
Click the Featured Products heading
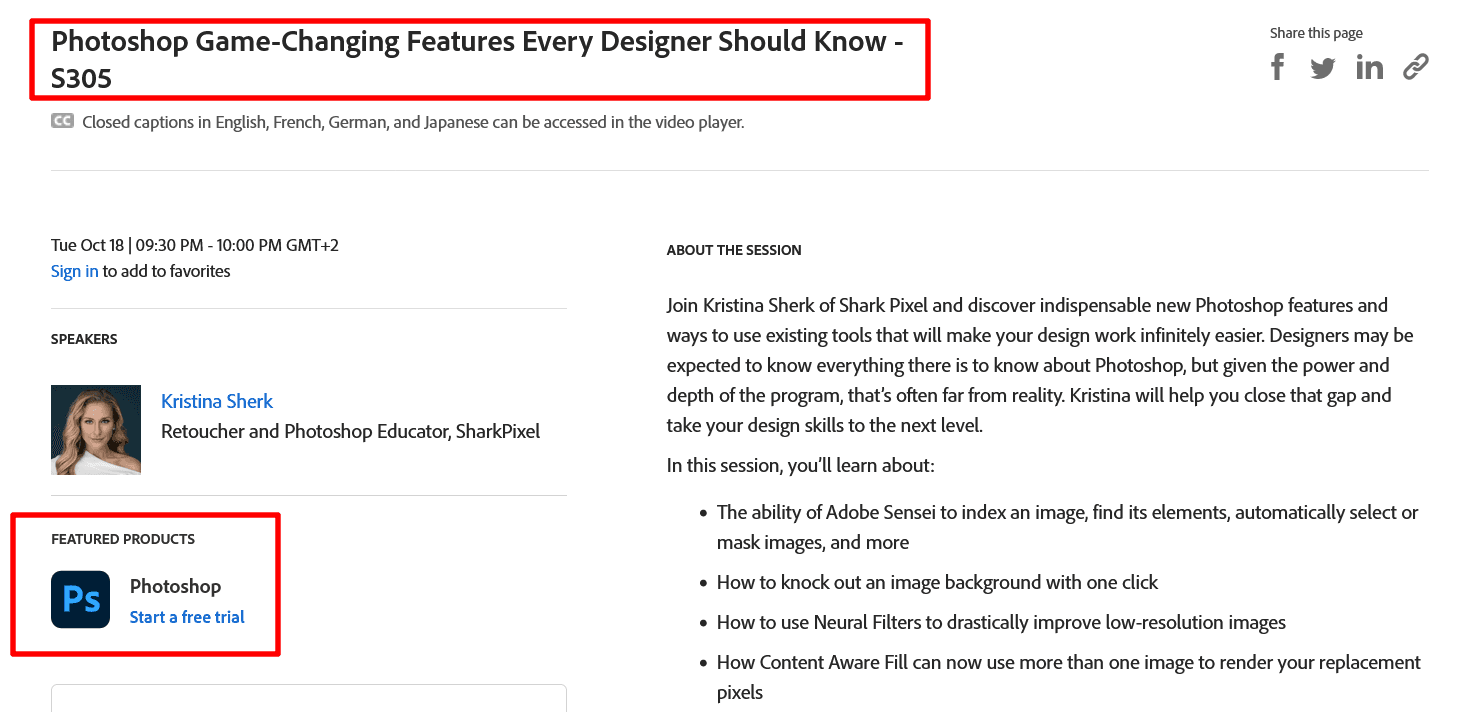123,539
